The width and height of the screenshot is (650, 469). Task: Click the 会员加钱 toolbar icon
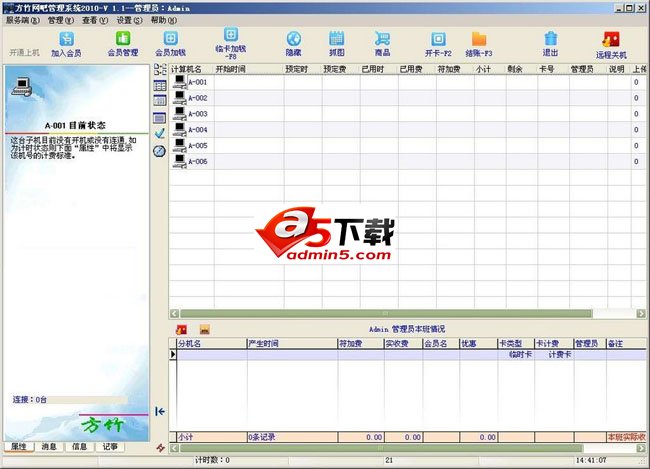click(x=170, y=44)
